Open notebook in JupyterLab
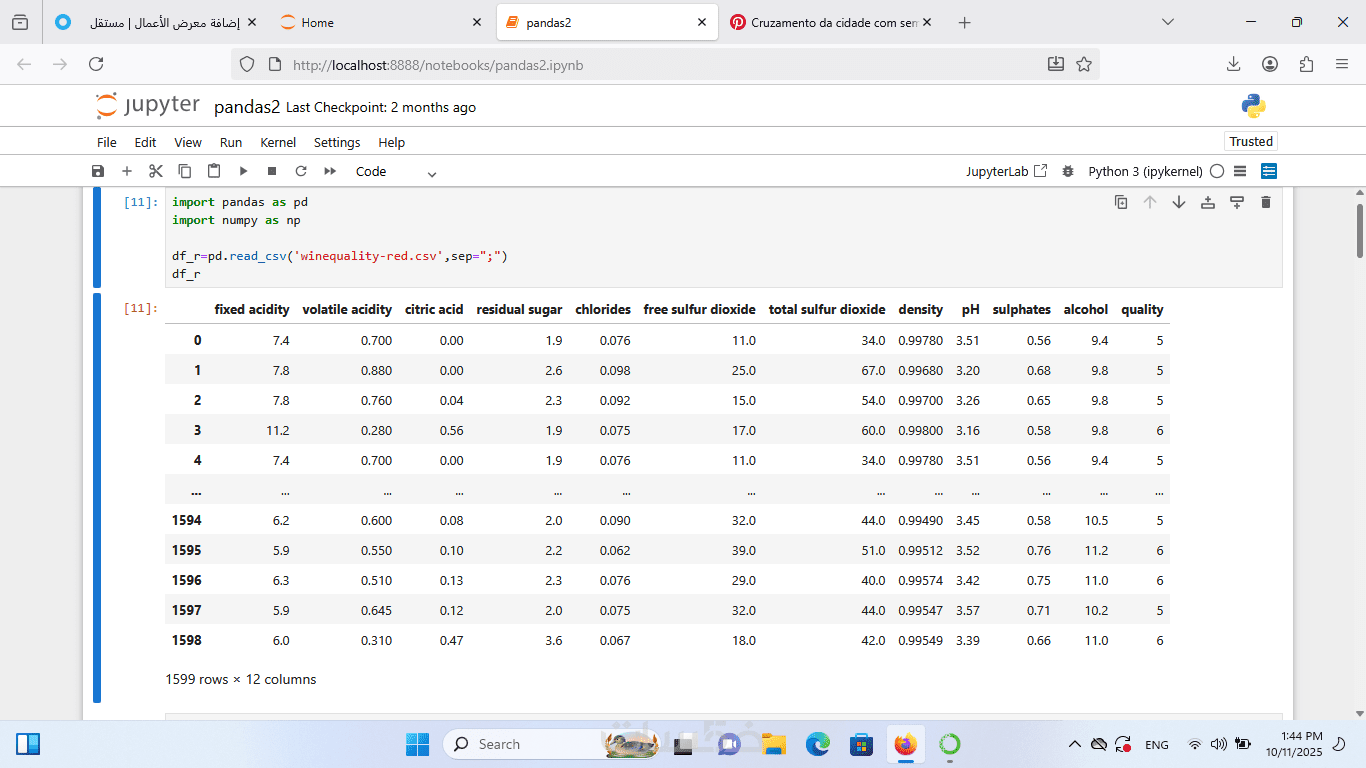Screen dimensions: 1366x768 (1006, 171)
